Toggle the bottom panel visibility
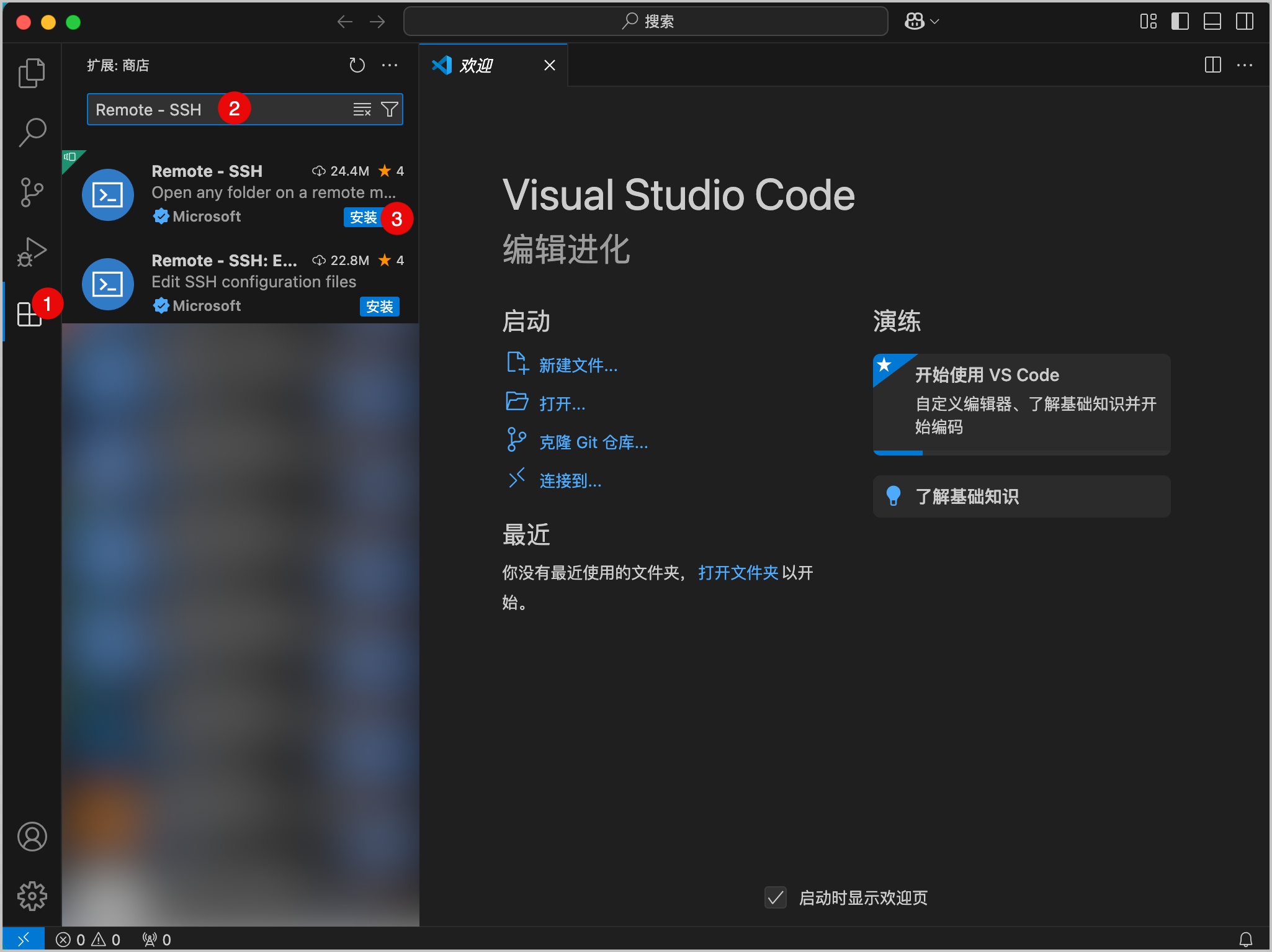The image size is (1272, 952). 1212,22
